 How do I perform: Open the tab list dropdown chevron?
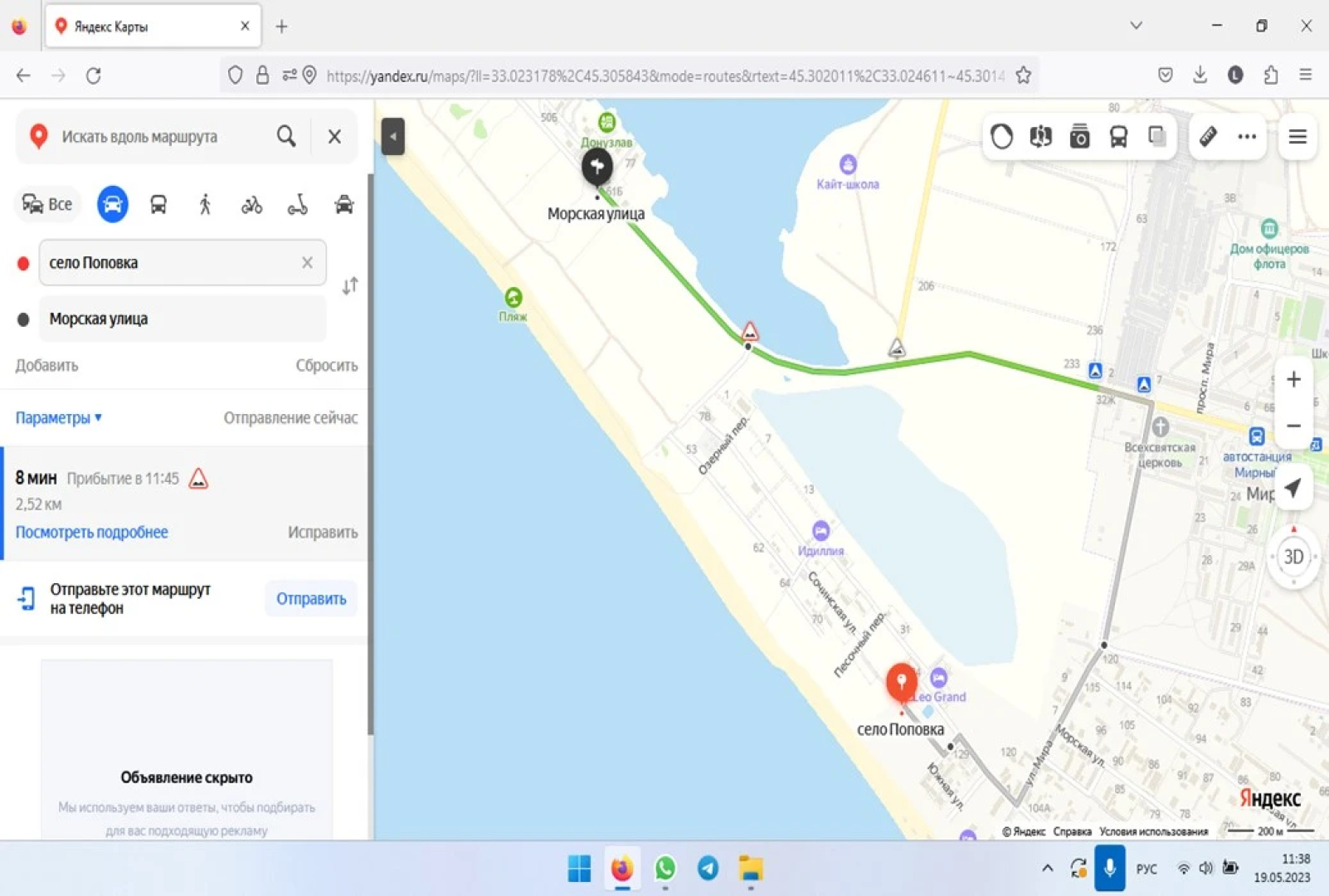[1136, 26]
